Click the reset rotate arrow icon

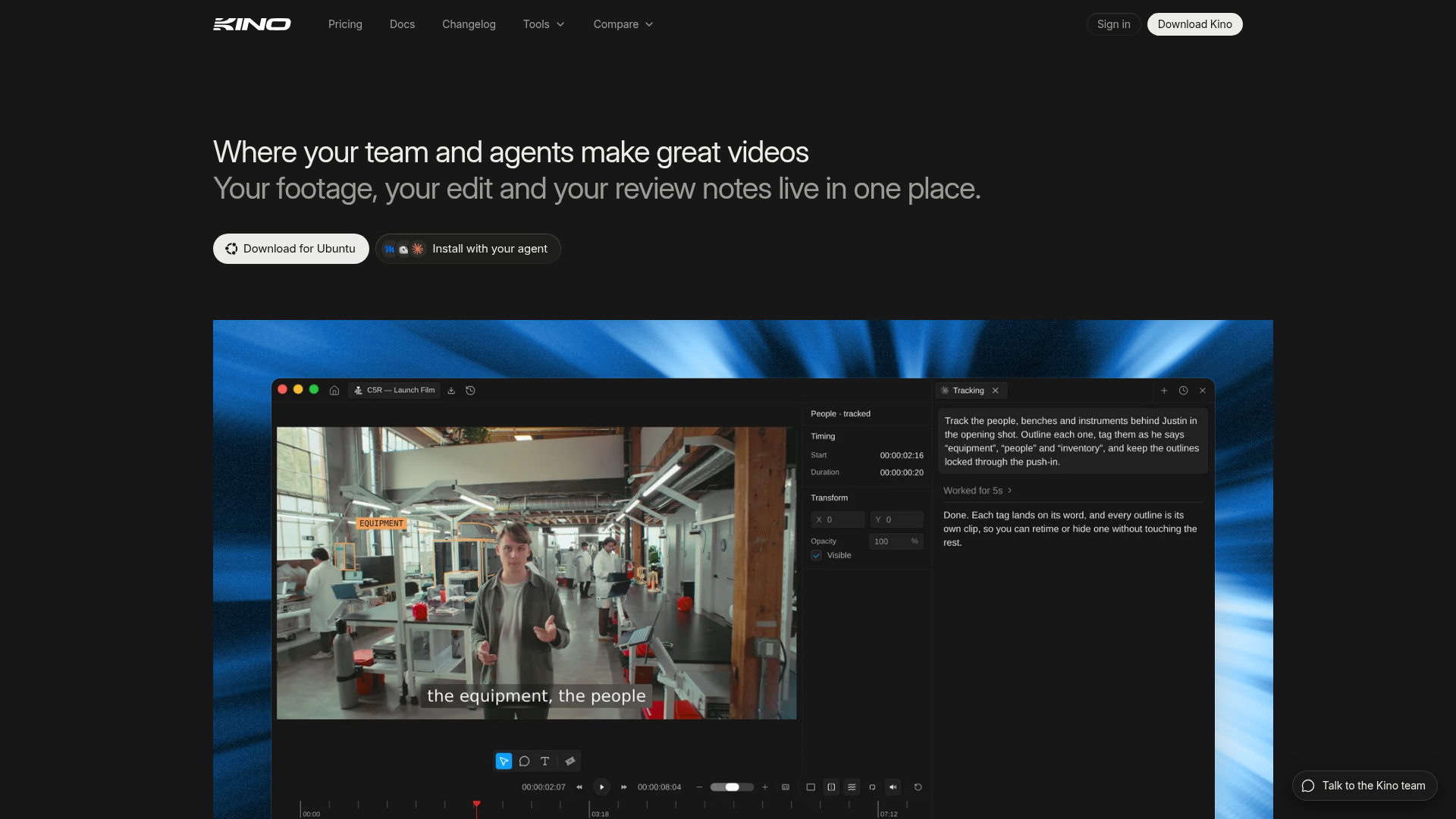tap(918, 787)
